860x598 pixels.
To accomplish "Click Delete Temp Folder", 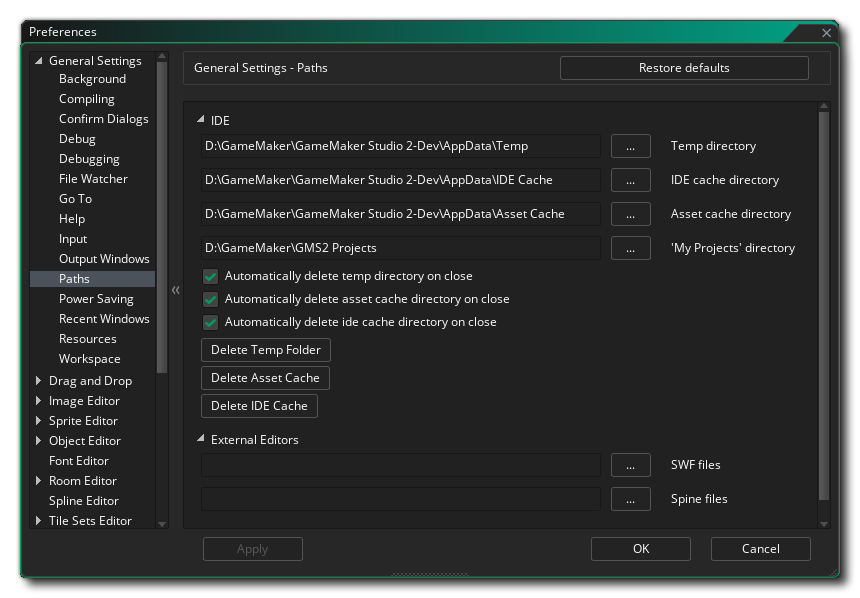I will (x=266, y=350).
